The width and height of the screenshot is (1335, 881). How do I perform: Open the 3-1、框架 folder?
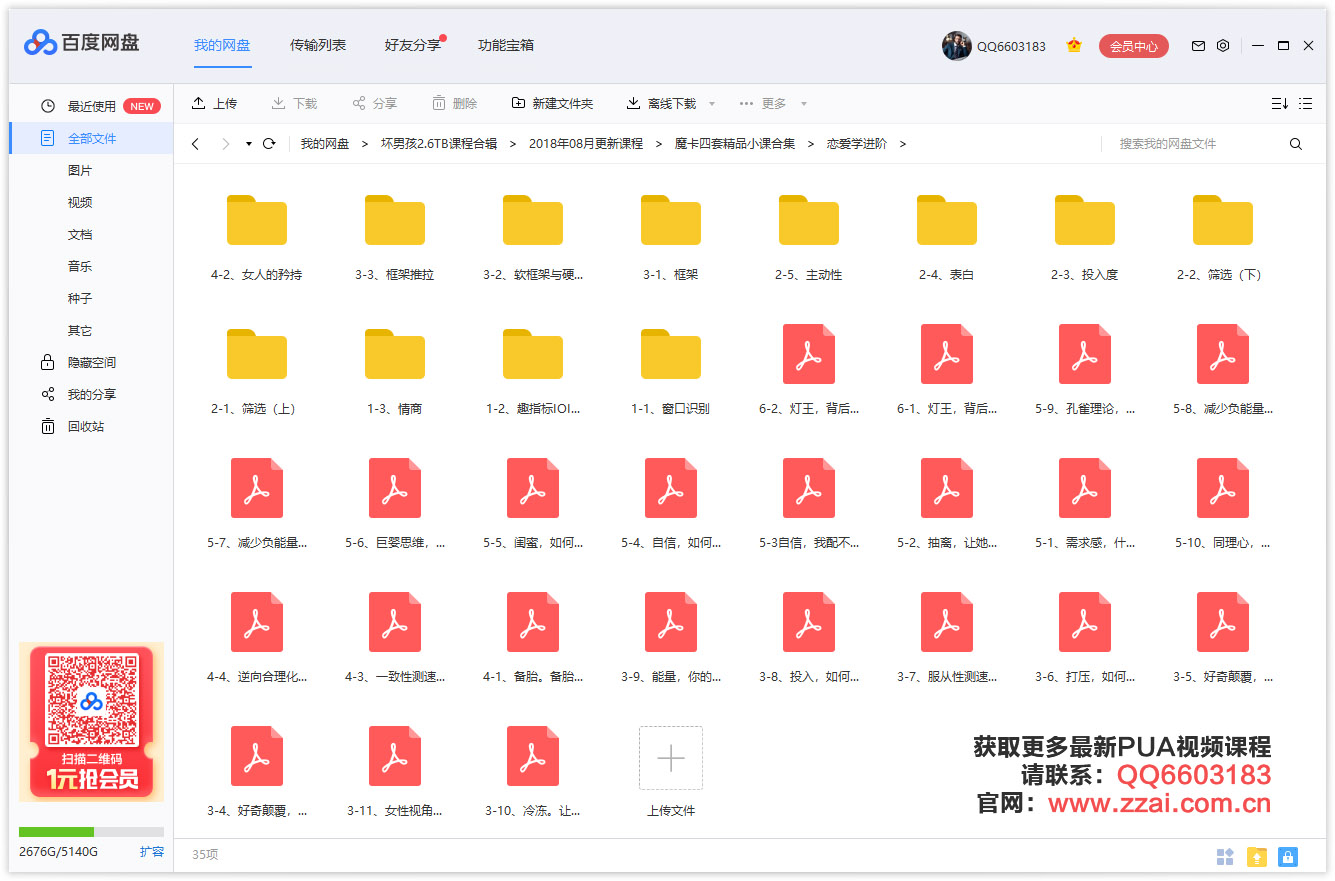(671, 220)
